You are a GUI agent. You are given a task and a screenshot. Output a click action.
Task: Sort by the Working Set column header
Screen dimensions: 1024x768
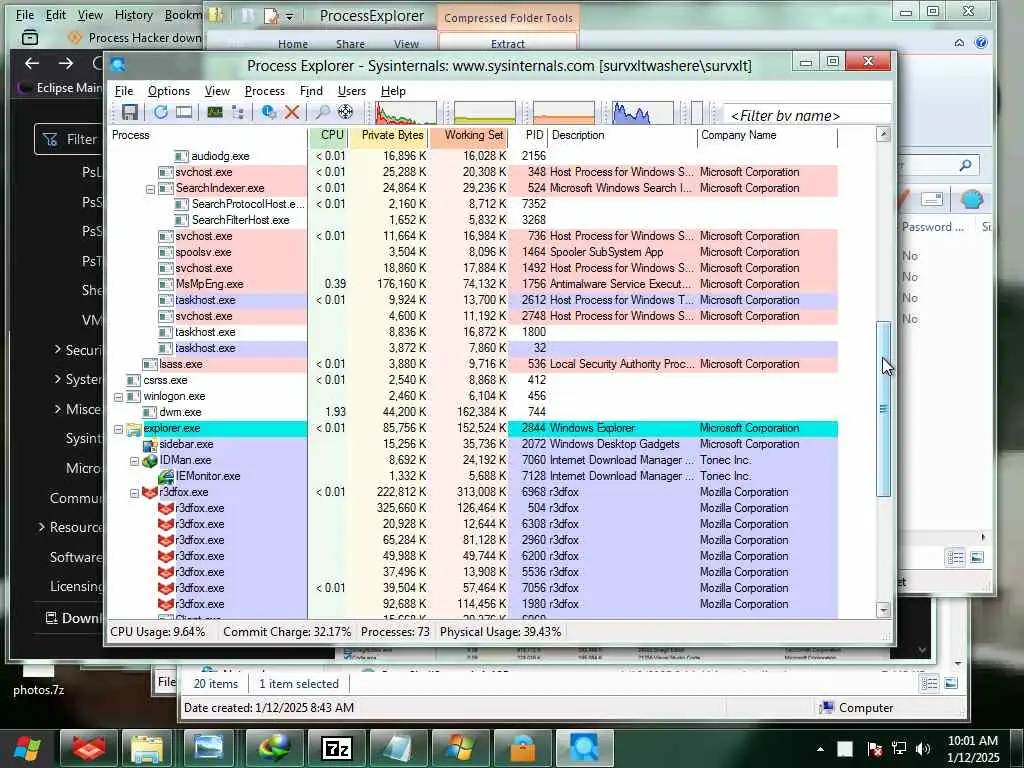(468, 136)
